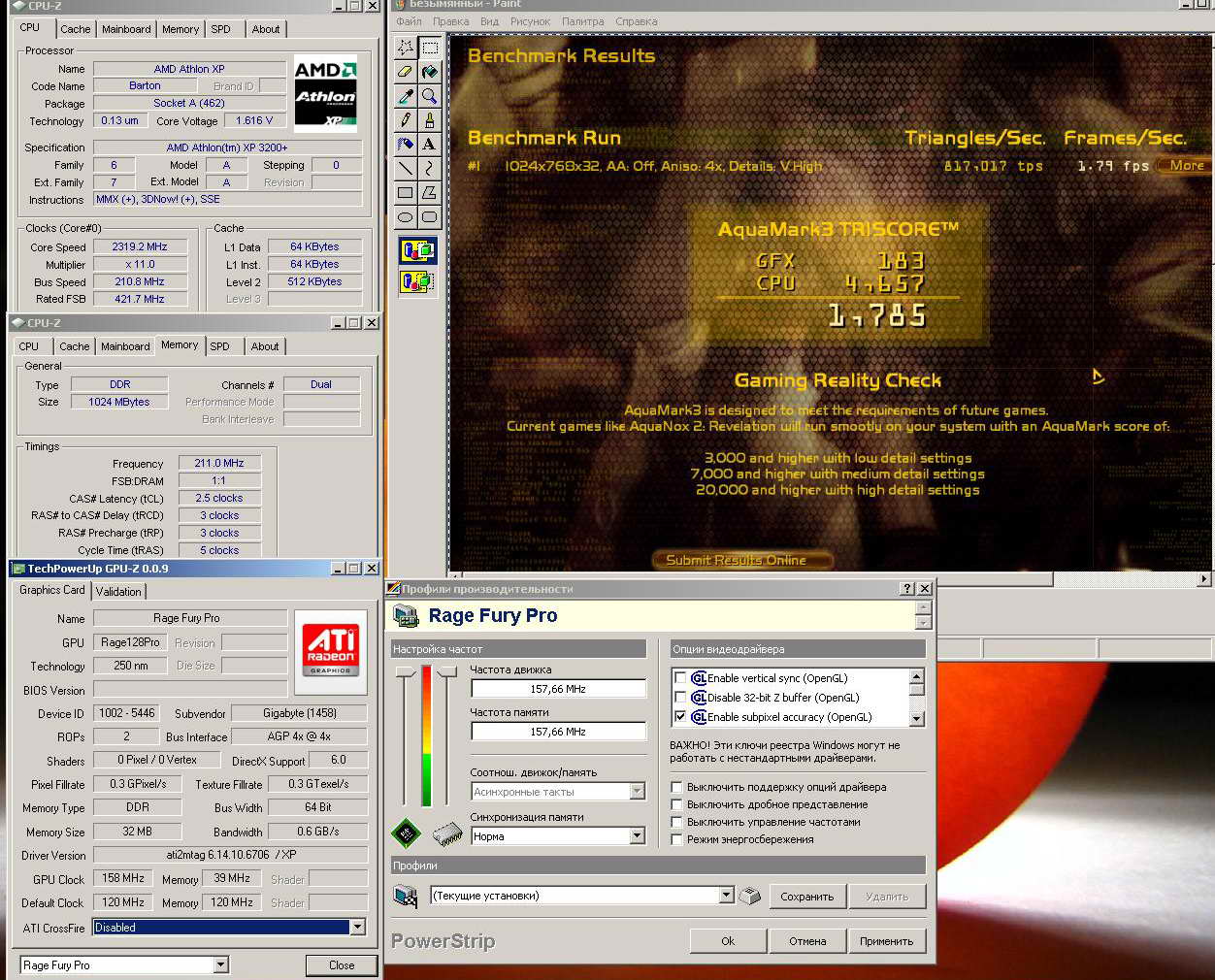Screen dimensions: 1215x980
Task: Click Применить button in PowerStrip
Action: click(x=886, y=941)
